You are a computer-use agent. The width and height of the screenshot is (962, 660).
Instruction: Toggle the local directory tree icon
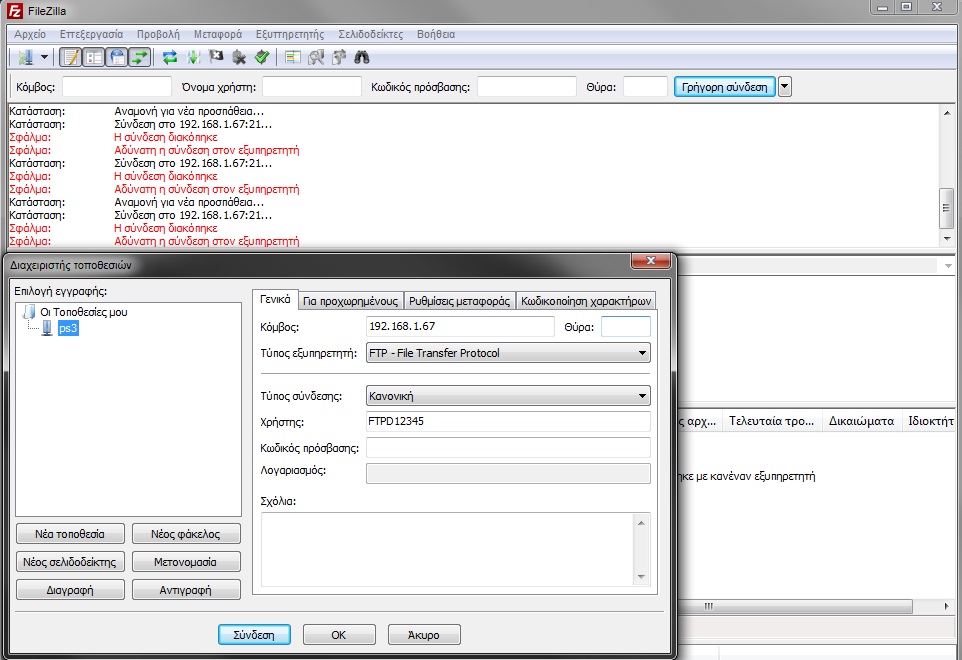(94, 58)
